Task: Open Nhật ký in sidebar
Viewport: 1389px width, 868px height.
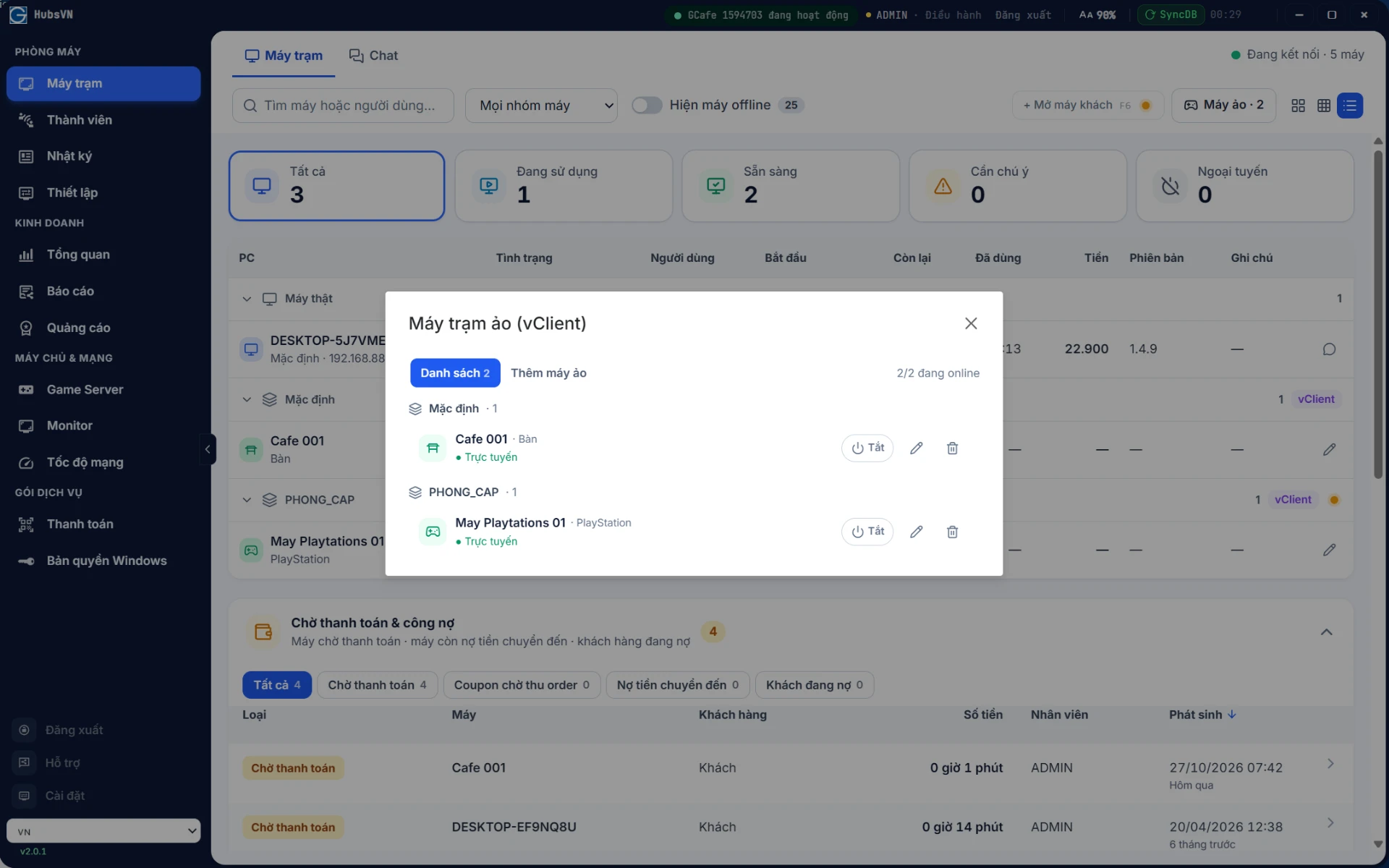Action: [103, 156]
